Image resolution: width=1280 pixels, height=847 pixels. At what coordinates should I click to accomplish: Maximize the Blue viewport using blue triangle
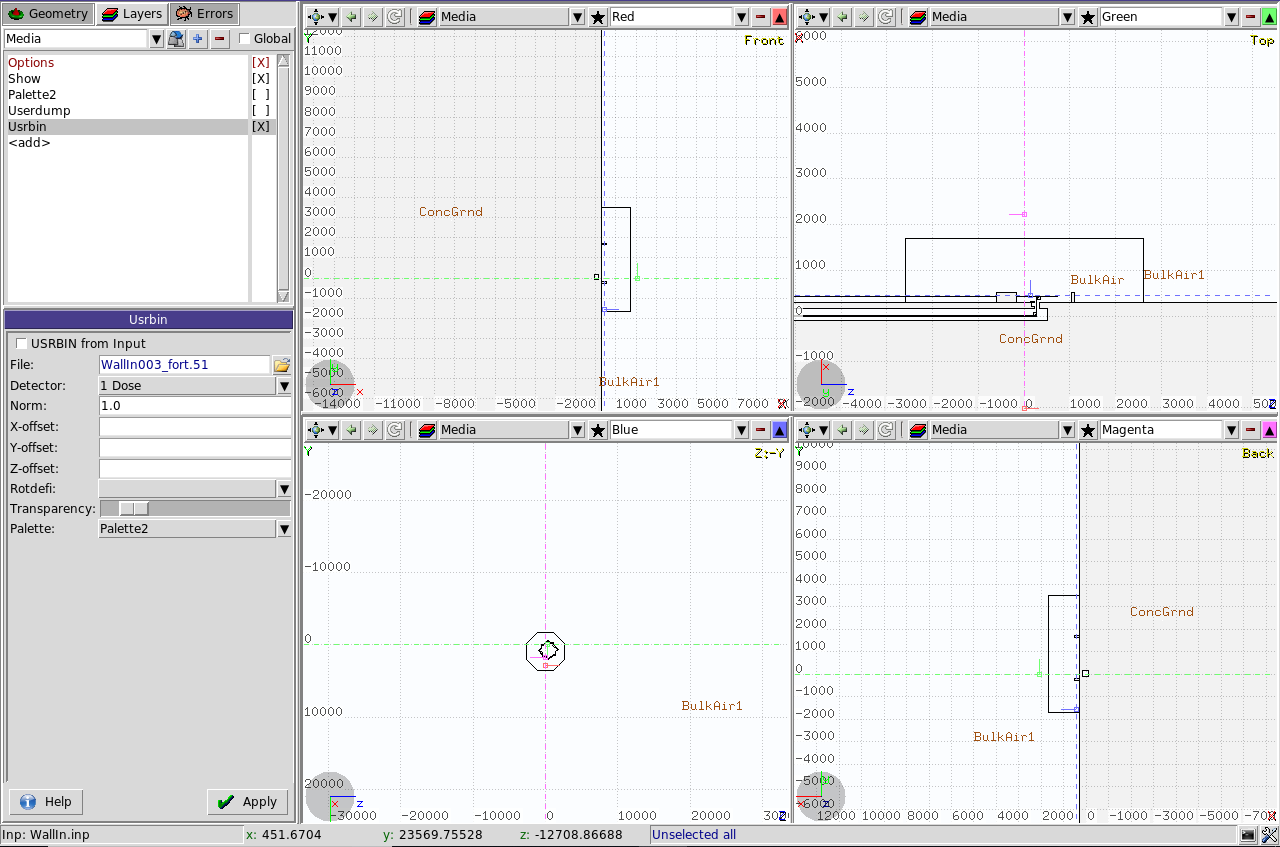(x=780, y=430)
